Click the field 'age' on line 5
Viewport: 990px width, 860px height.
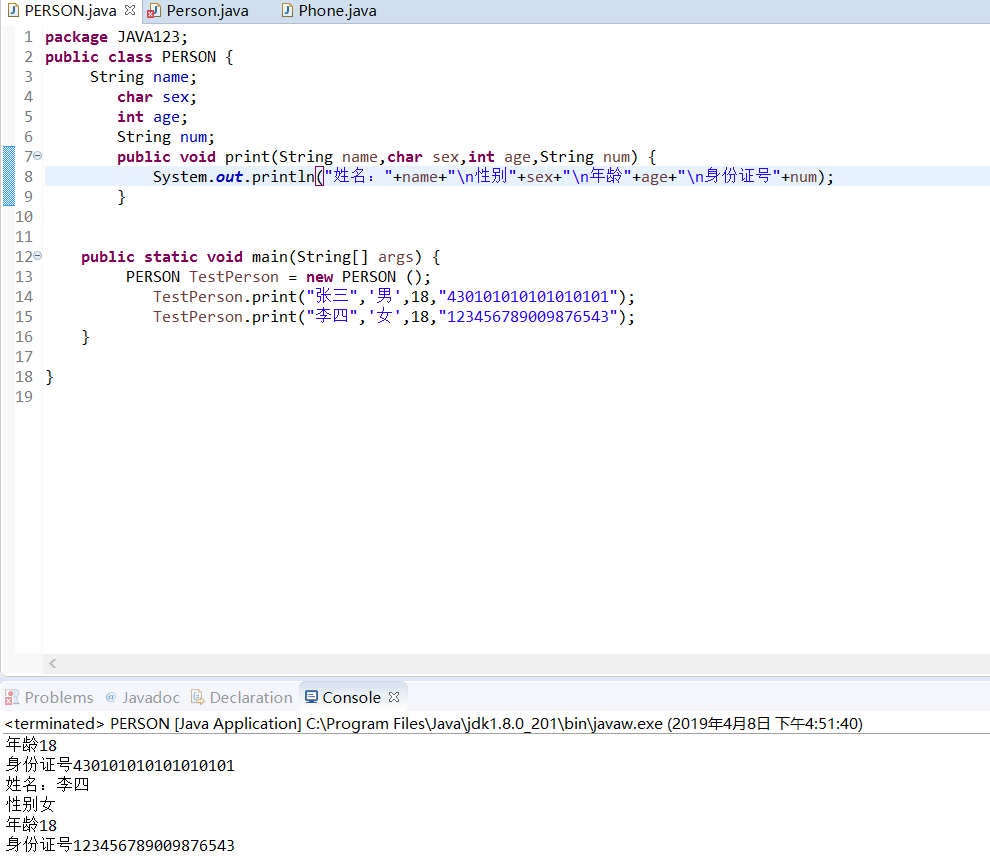click(166, 117)
